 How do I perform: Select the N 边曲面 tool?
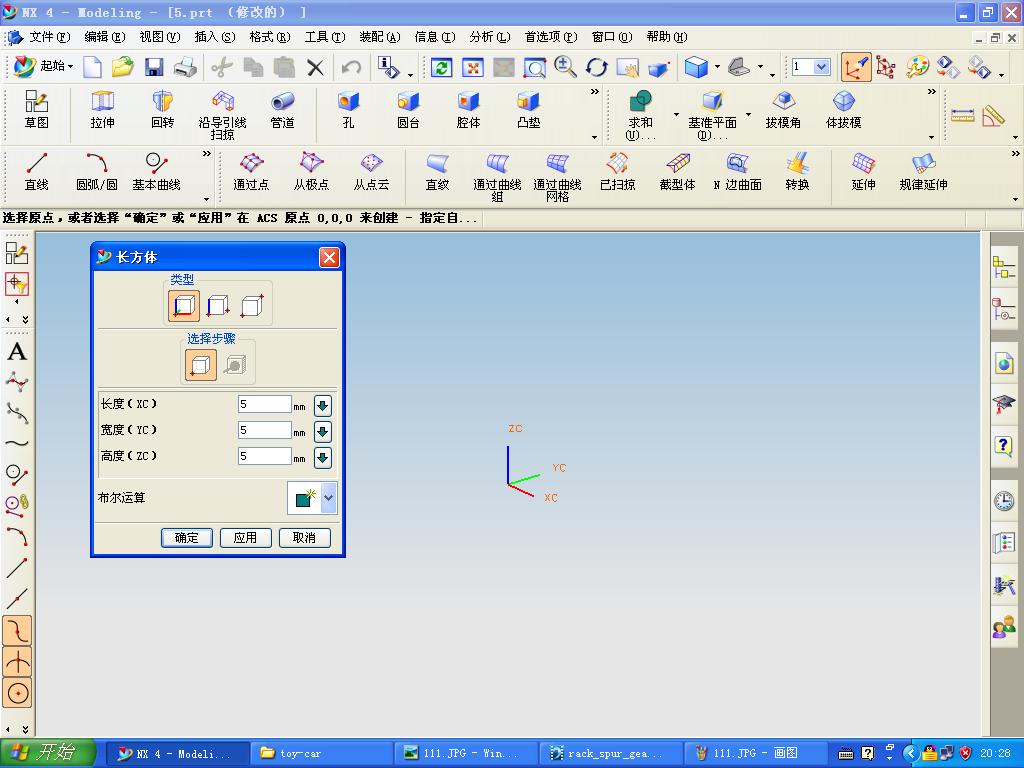(x=737, y=172)
